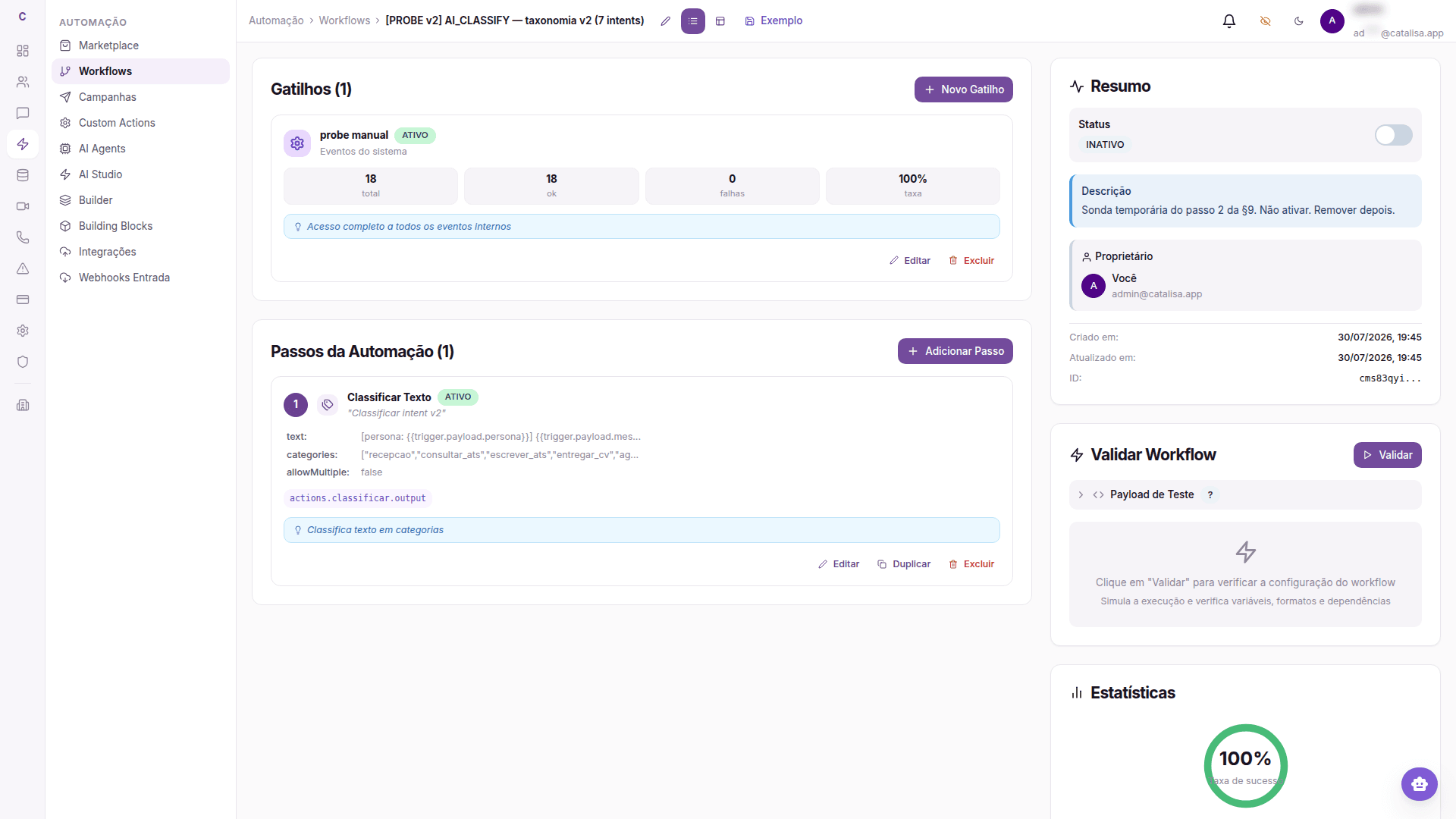Open the credit card icon in left rail

[23, 300]
